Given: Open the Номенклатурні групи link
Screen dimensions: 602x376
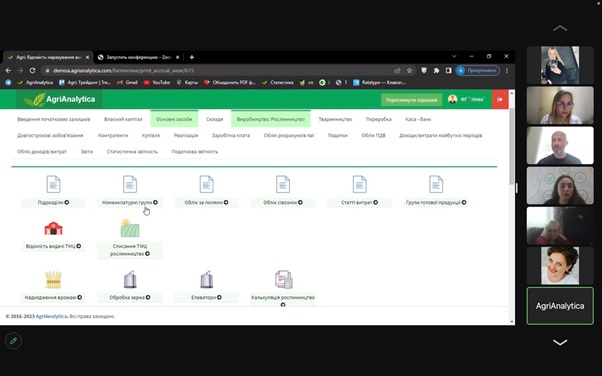Looking at the screenshot, I should pos(130,202).
